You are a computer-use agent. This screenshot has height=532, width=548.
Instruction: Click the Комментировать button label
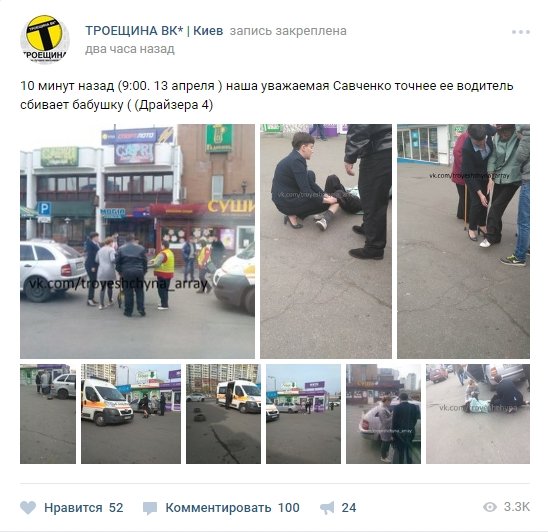[x=218, y=508]
